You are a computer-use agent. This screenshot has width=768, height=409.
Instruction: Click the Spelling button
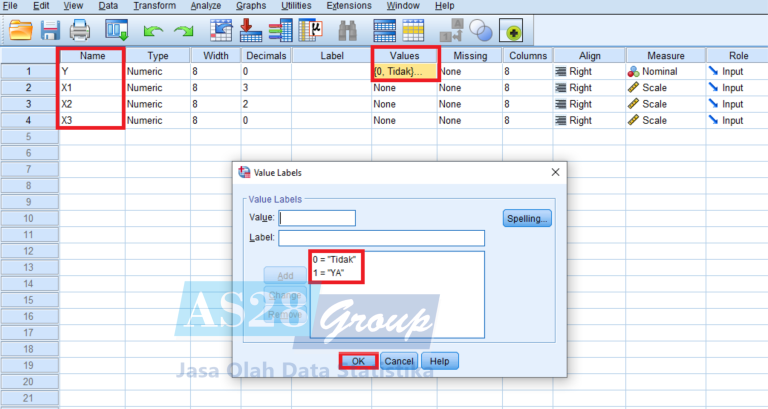(526, 218)
